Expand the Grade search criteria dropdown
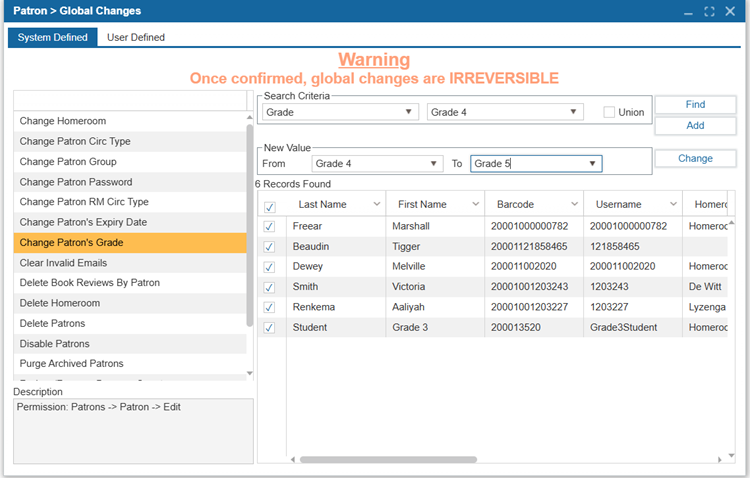The height and width of the screenshot is (478, 750). 410,113
